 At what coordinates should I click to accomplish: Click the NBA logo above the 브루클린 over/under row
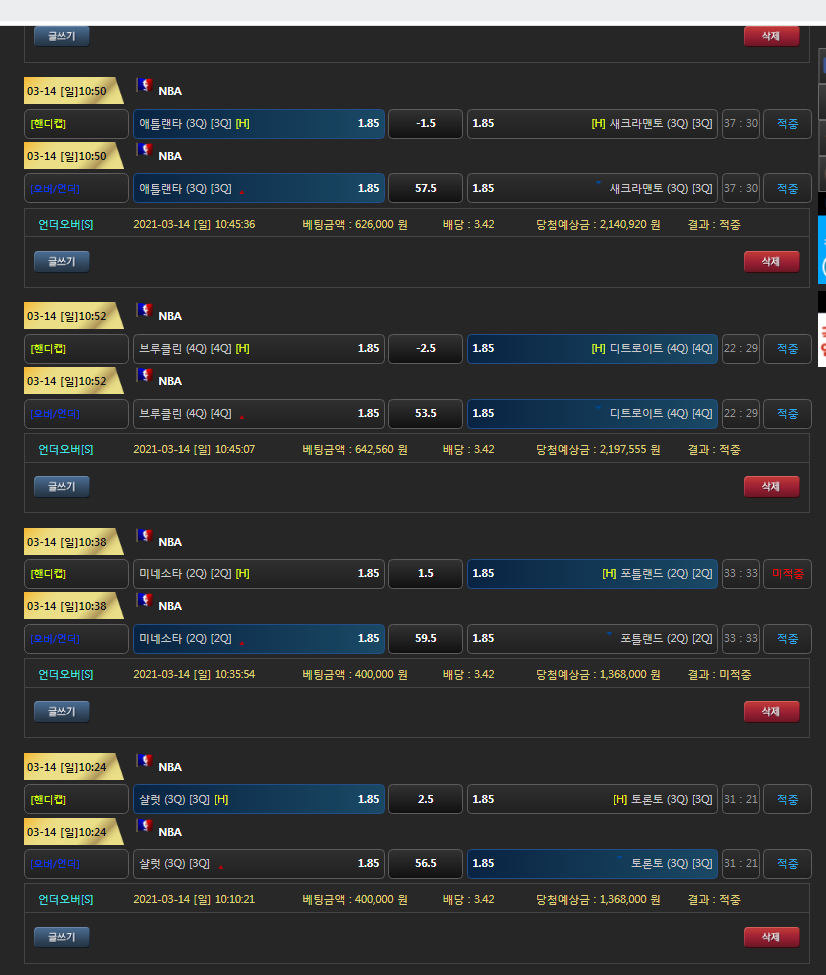coord(145,376)
